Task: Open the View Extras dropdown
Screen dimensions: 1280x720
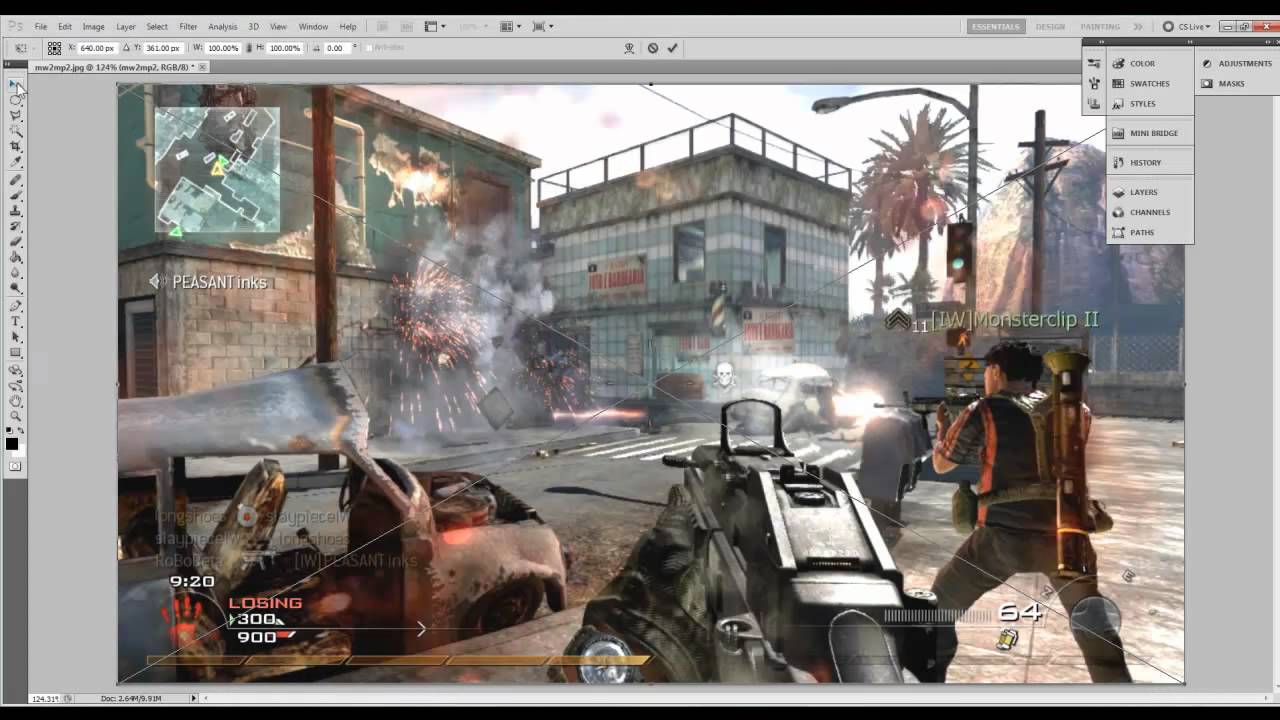Action: [x=436, y=27]
